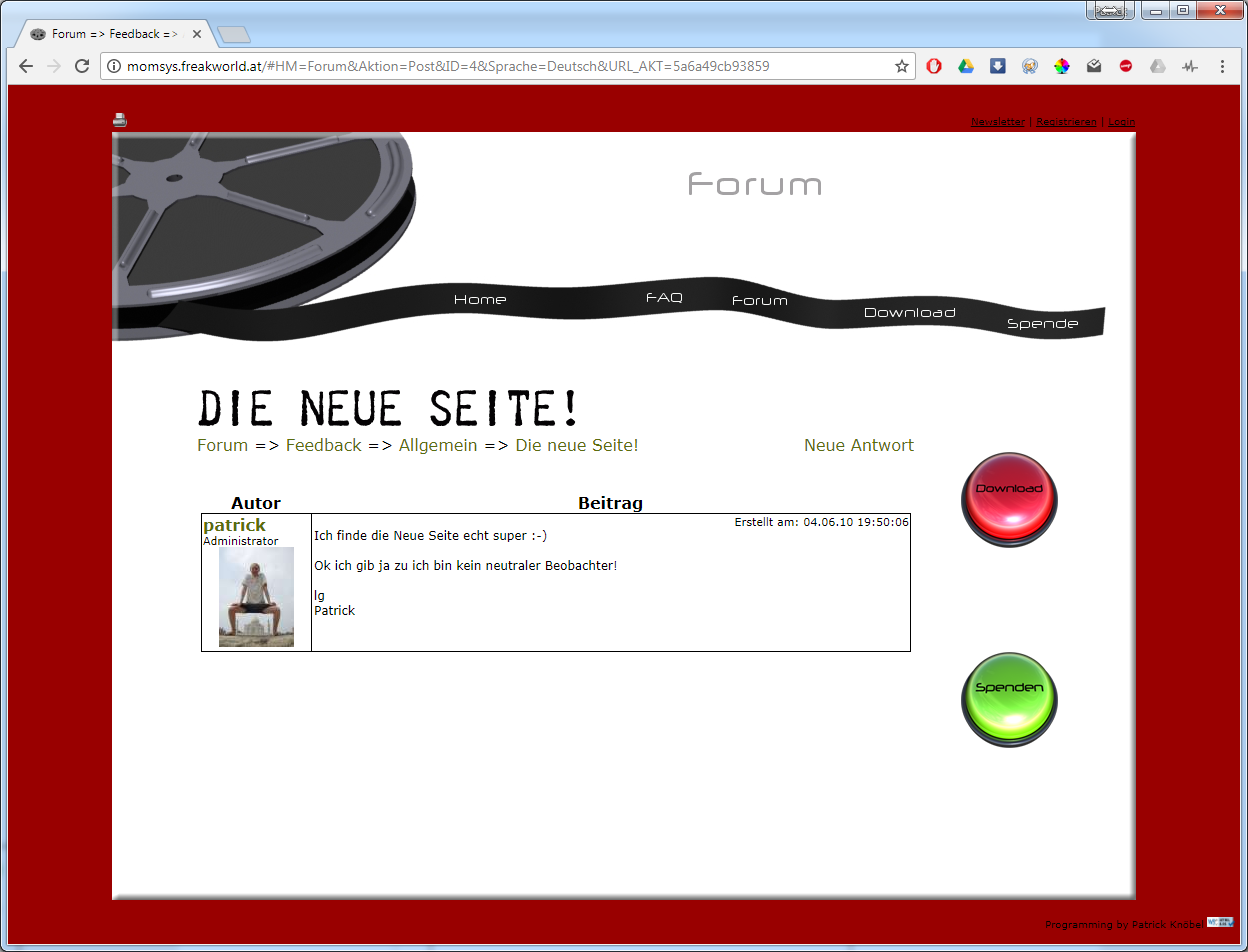Click the 'Die neue Seite!' breadcrumb link
The width and height of the screenshot is (1248, 952).
(x=577, y=445)
